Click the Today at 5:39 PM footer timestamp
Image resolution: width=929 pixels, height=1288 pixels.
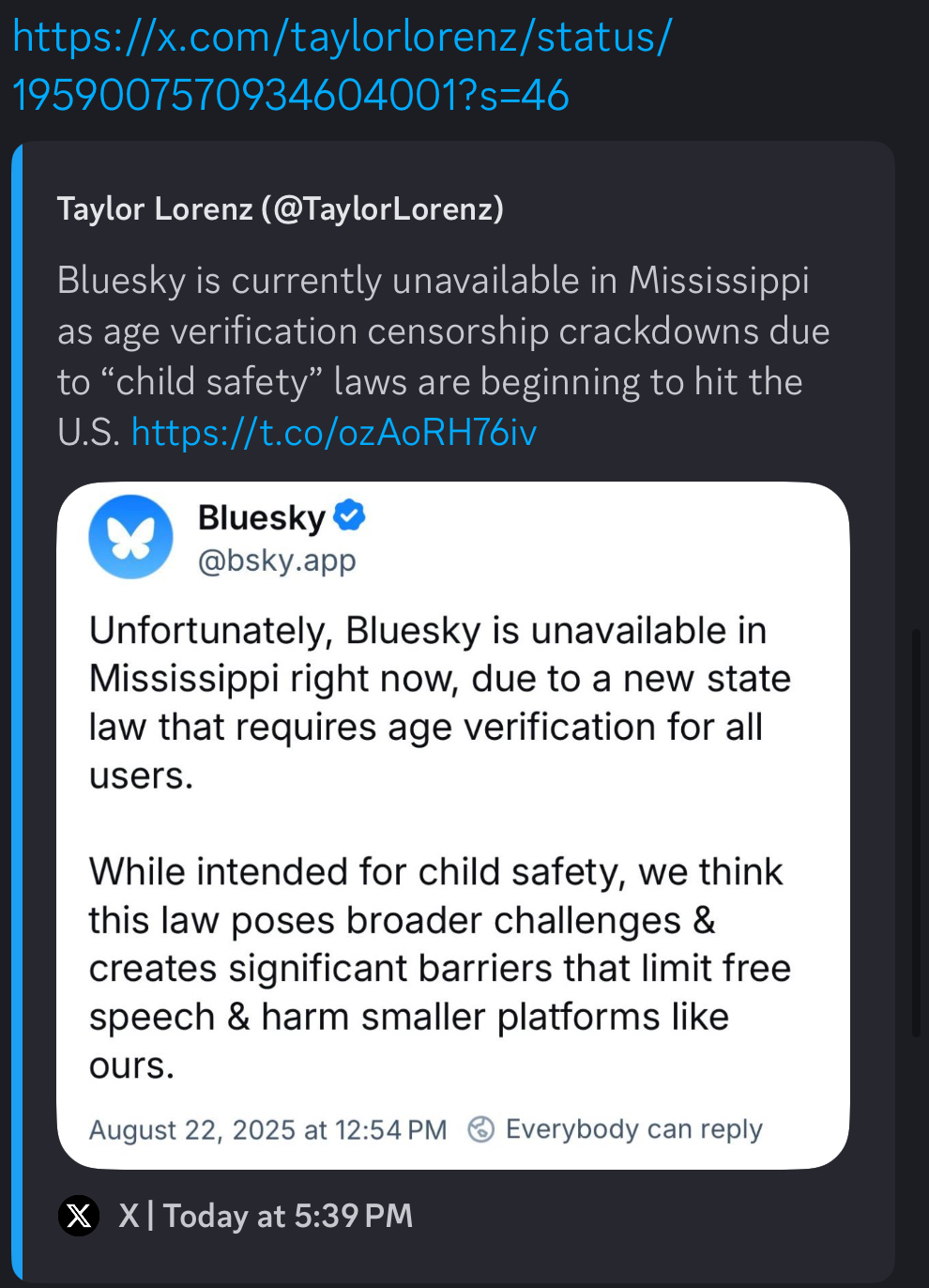click(x=288, y=1216)
